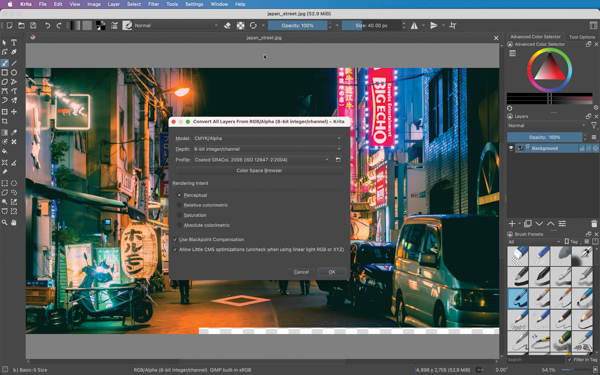The height and width of the screenshot is (375, 600).
Task: Toggle Preserve Alpha checker icon
Action: click(240, 25)
